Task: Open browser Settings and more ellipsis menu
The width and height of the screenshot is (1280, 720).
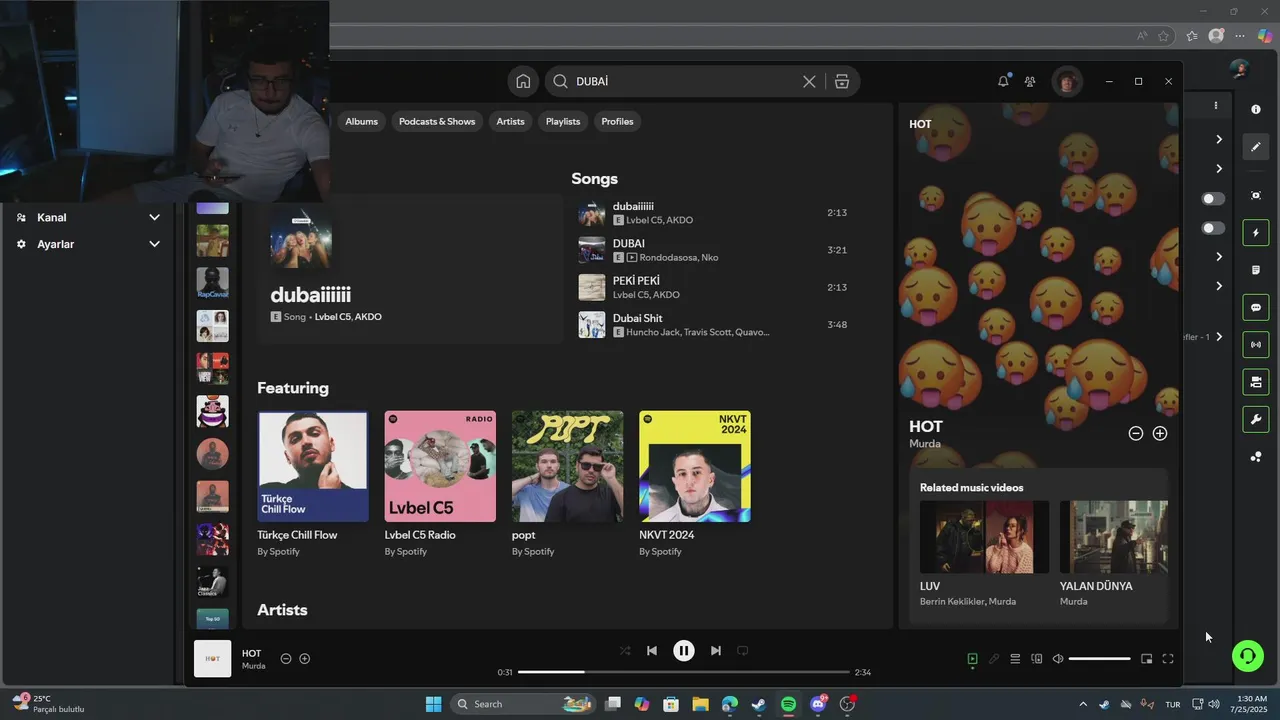Action: point(1240,36)
